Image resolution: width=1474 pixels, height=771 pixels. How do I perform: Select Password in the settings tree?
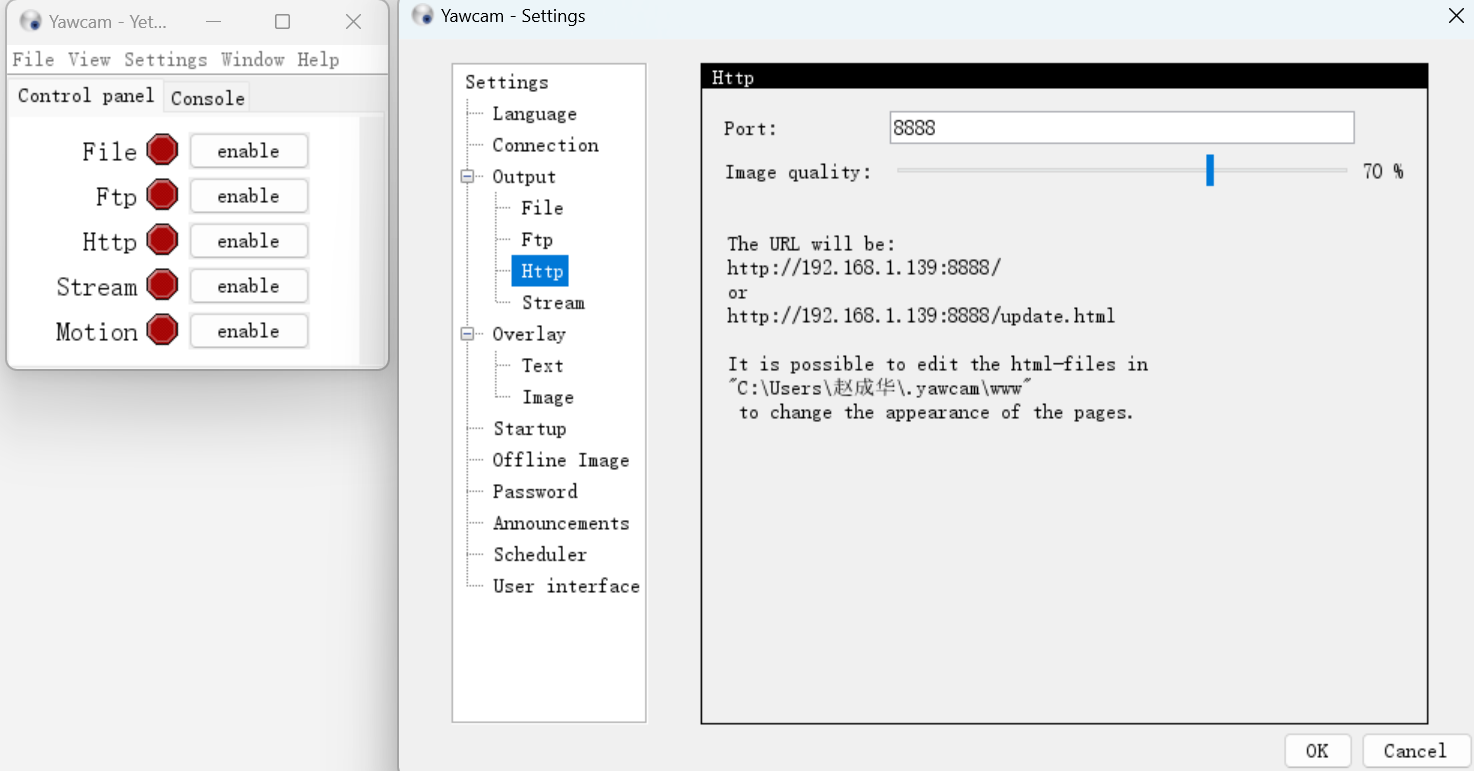tap(534, 492)
